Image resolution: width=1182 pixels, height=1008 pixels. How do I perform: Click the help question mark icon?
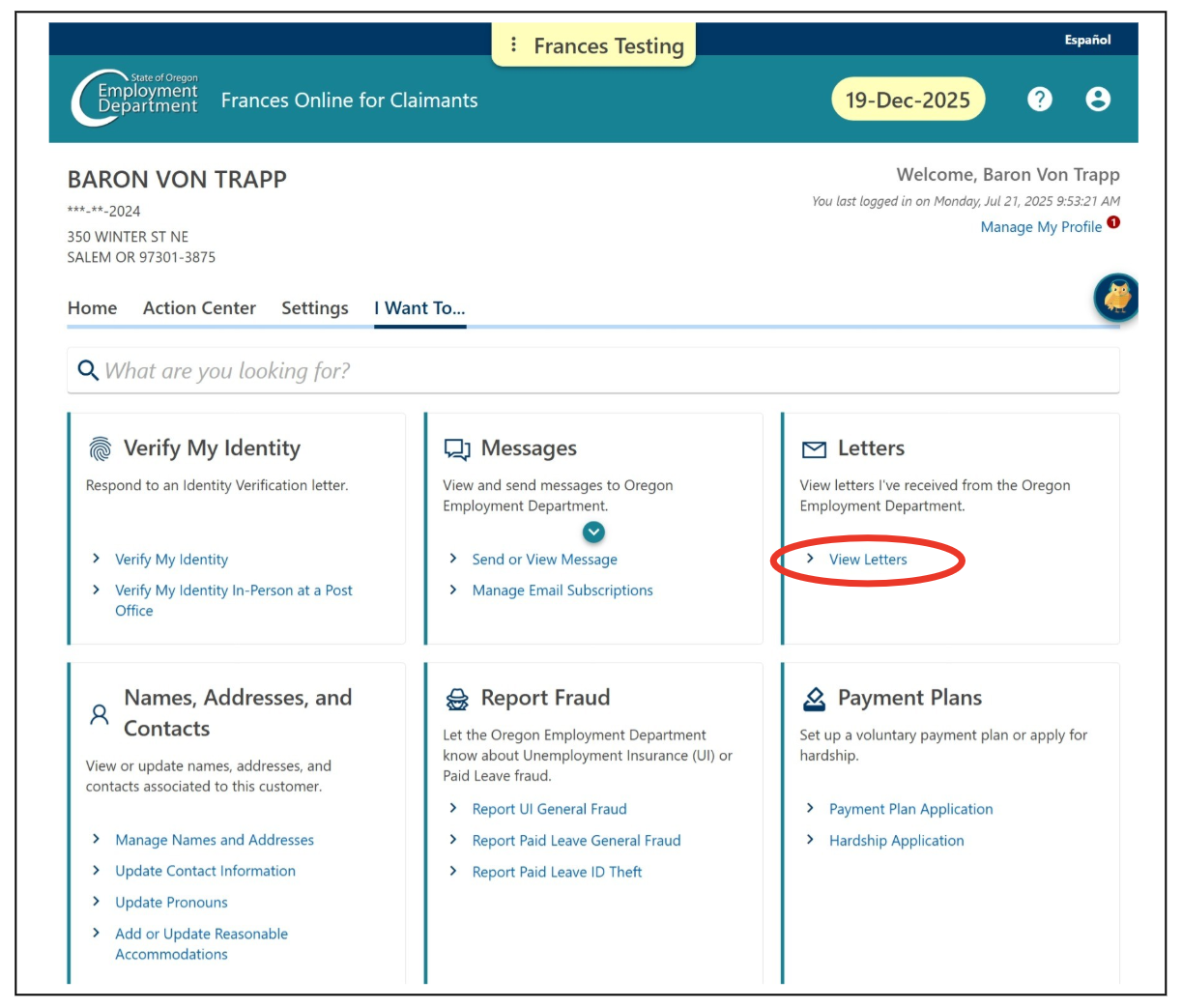(x=1040, y=99)
